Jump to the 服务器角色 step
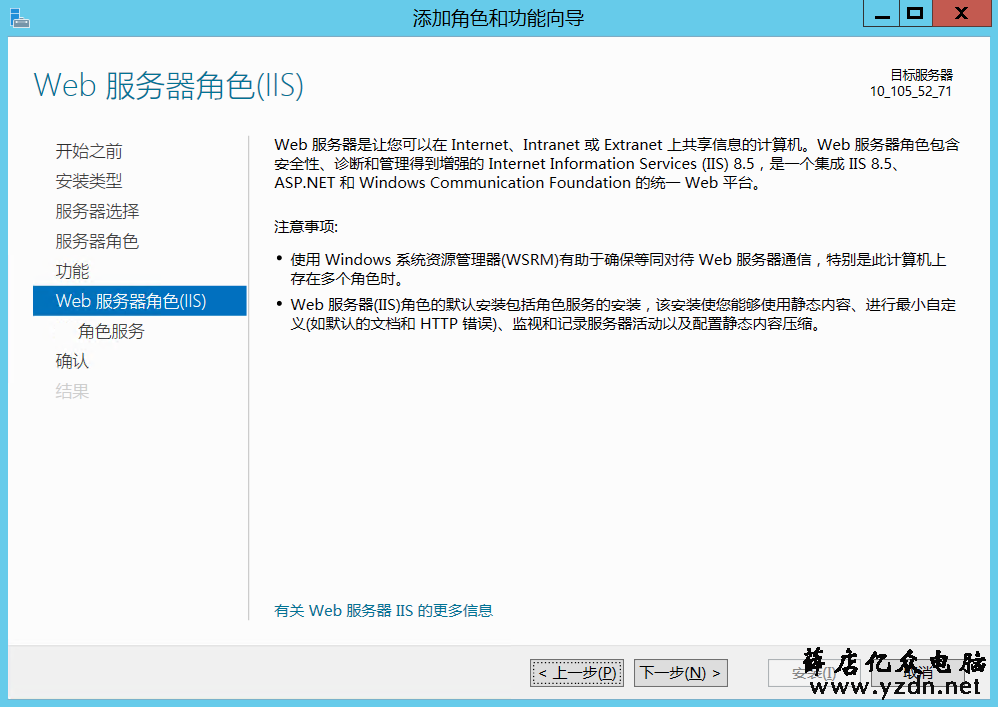This screenshot has width=998, height=707. (x=97, y=241)
